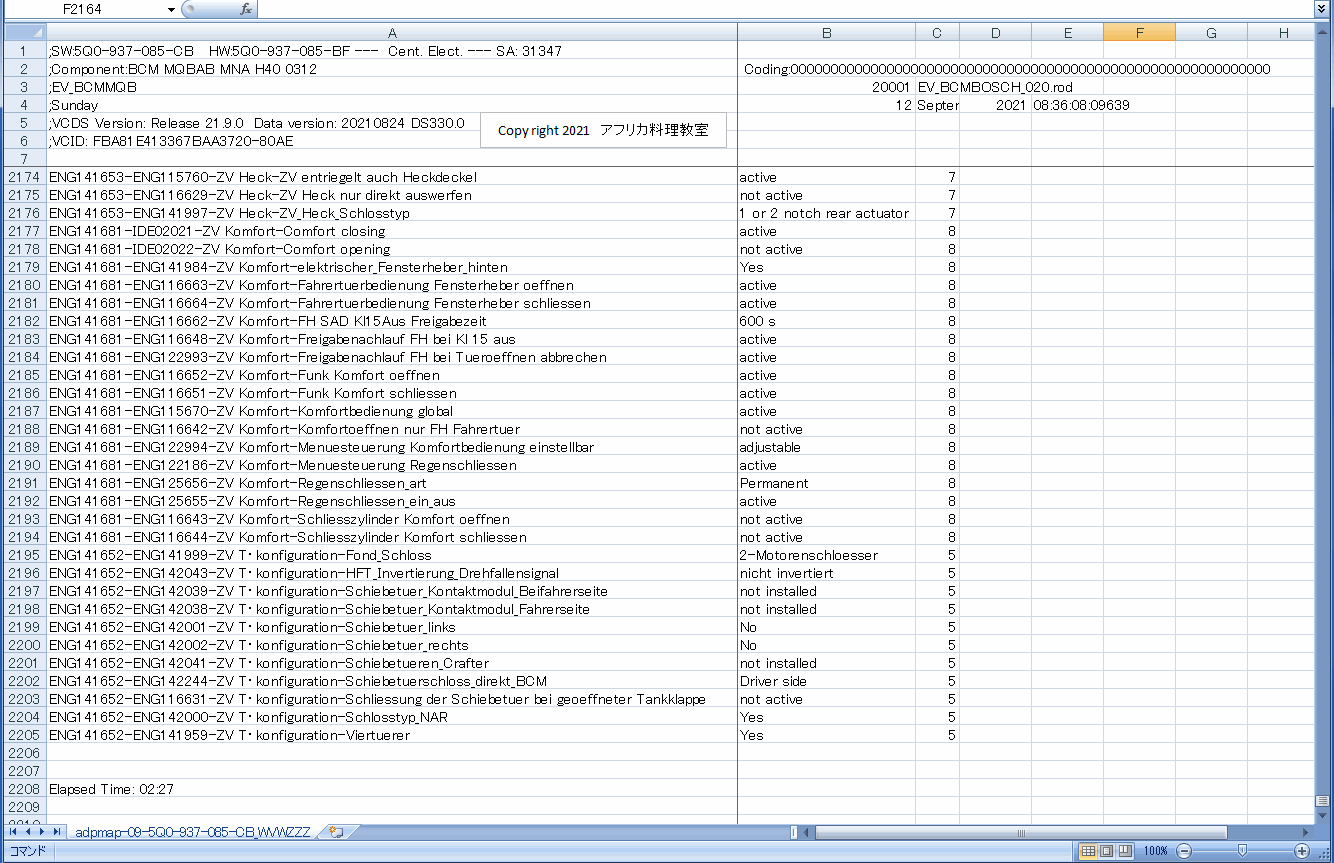This screenshot has height=863, width=1334.
Task: Click into the formula bar input
Action: tap(785, 9)
